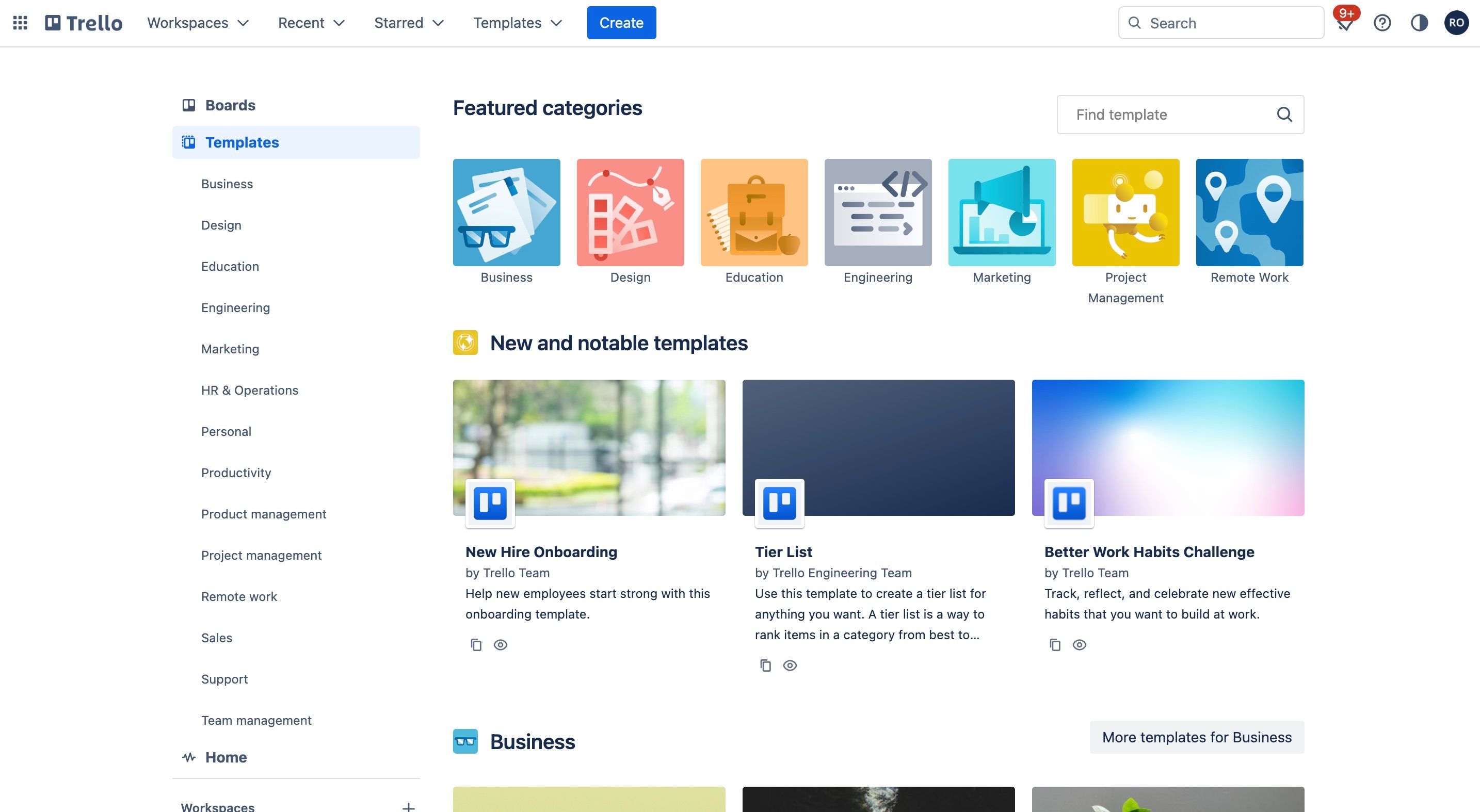The image size is (1480, 812).
Task: Click the Create button
Action: click(621, 22)
